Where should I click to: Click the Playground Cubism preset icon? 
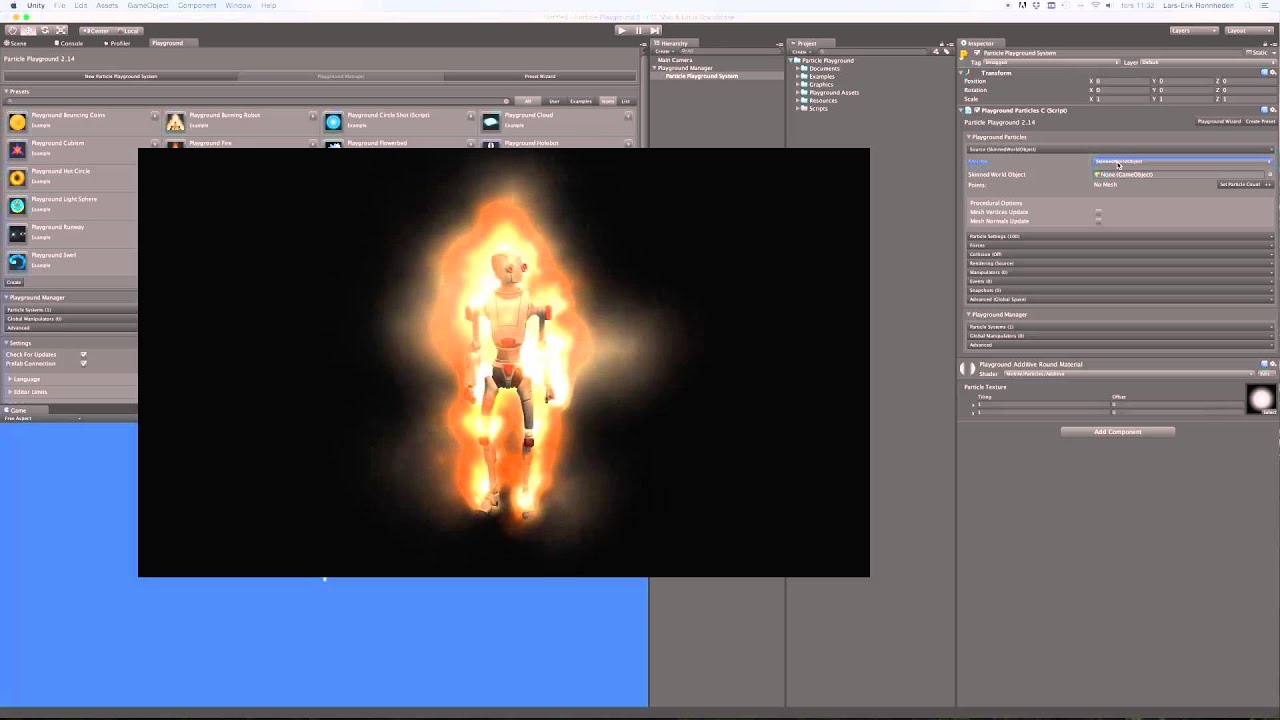17,150
